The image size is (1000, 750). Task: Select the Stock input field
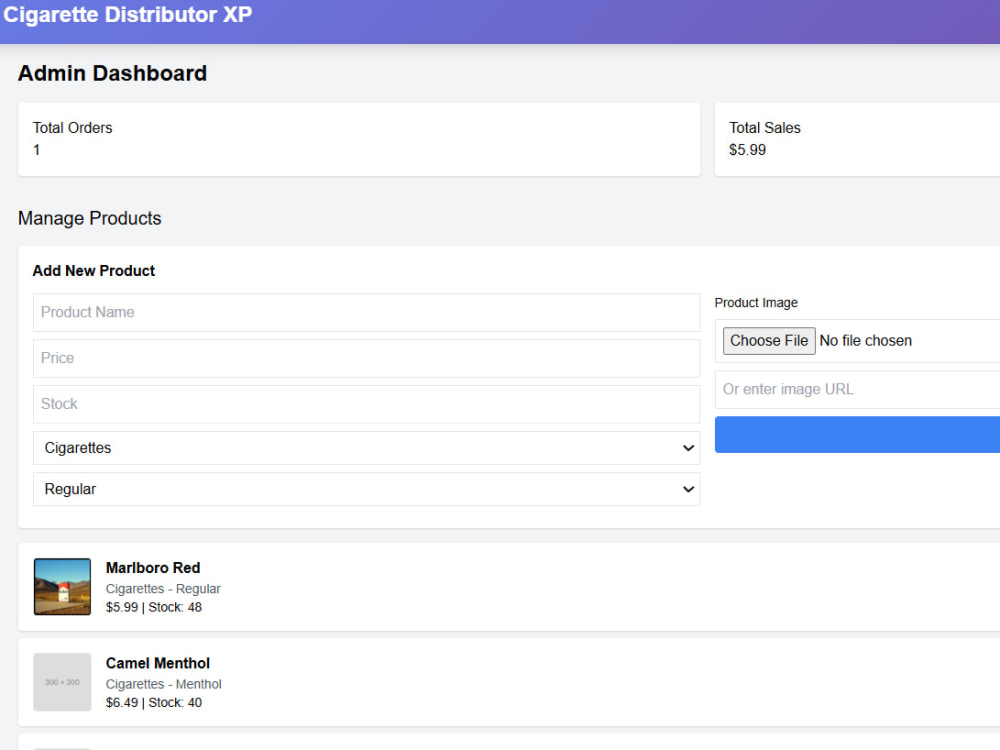tap(366, 404)
